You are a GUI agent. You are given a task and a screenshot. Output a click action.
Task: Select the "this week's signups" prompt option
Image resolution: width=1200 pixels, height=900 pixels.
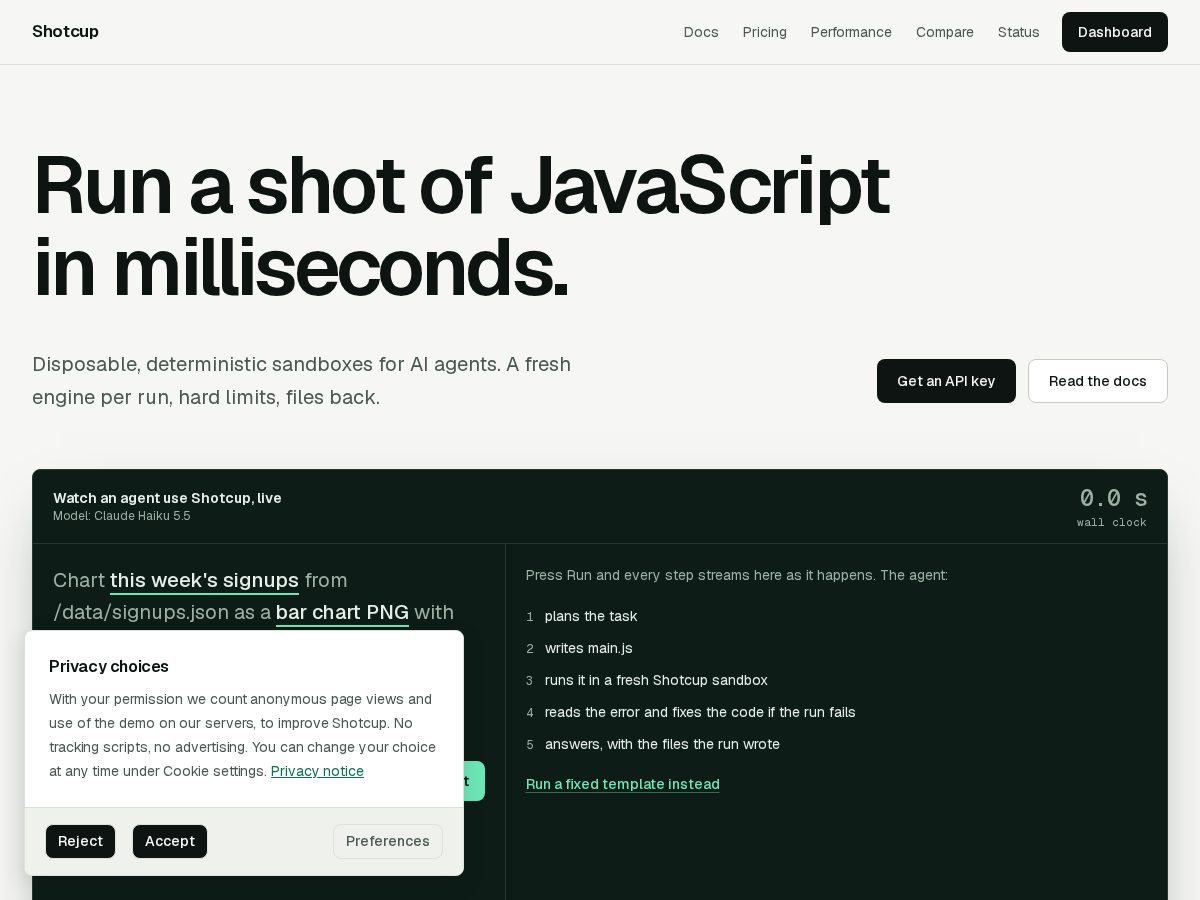click(204, 580)
